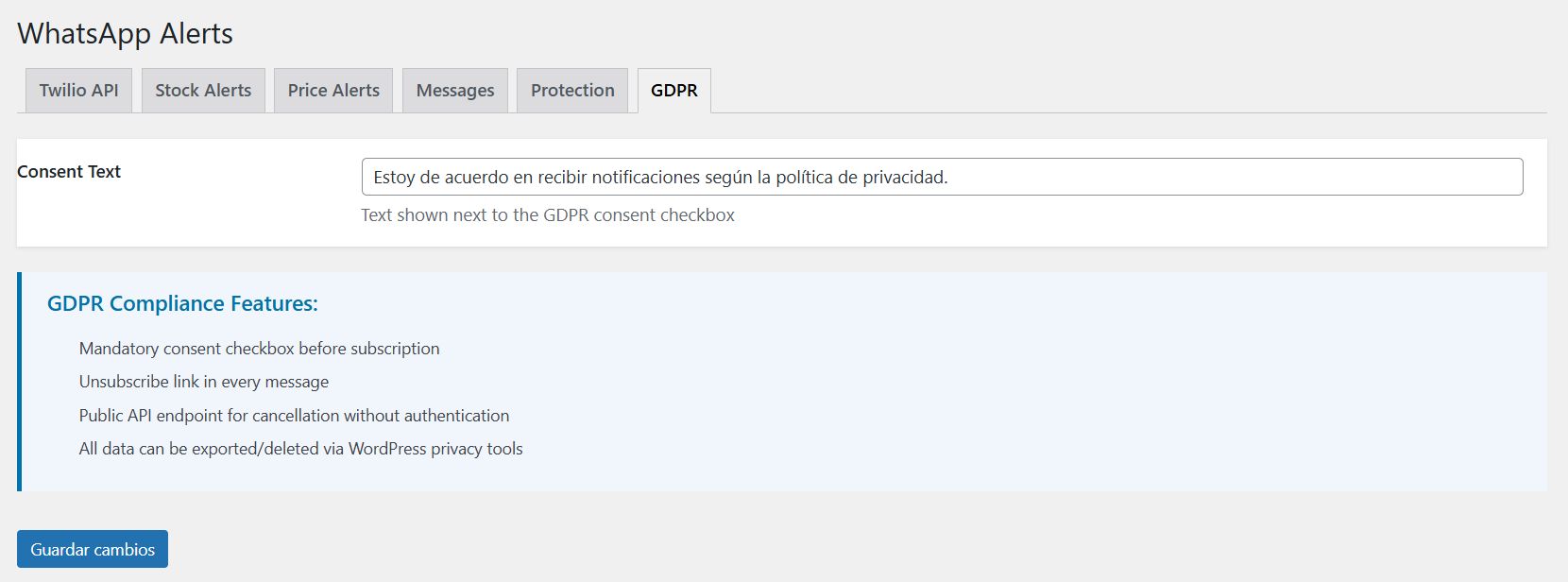Focus the Consent Text input field
The width and height of the screenshot is (1568, 582).
pos(1228,177)
